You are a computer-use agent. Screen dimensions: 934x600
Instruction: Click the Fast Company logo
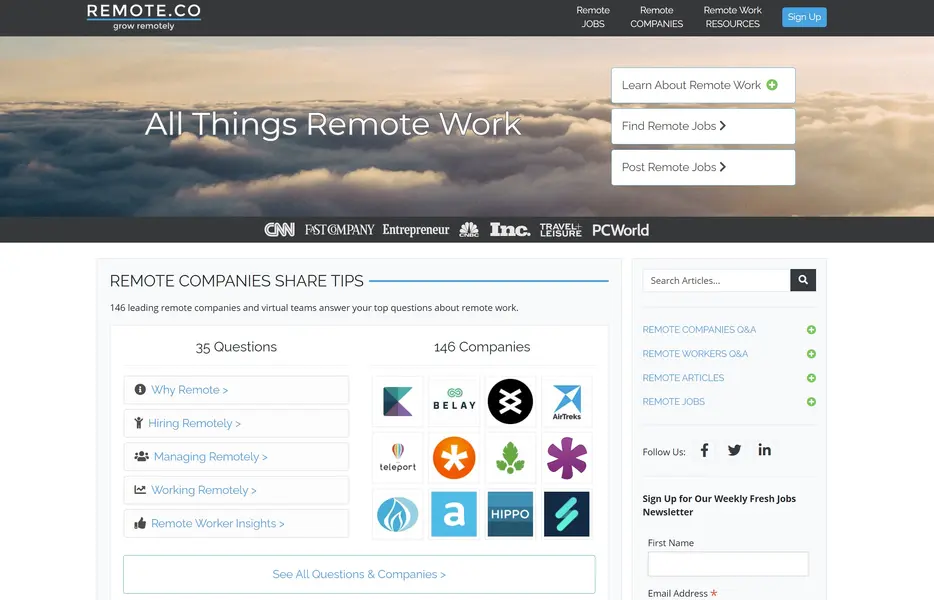tap(340, 229)
